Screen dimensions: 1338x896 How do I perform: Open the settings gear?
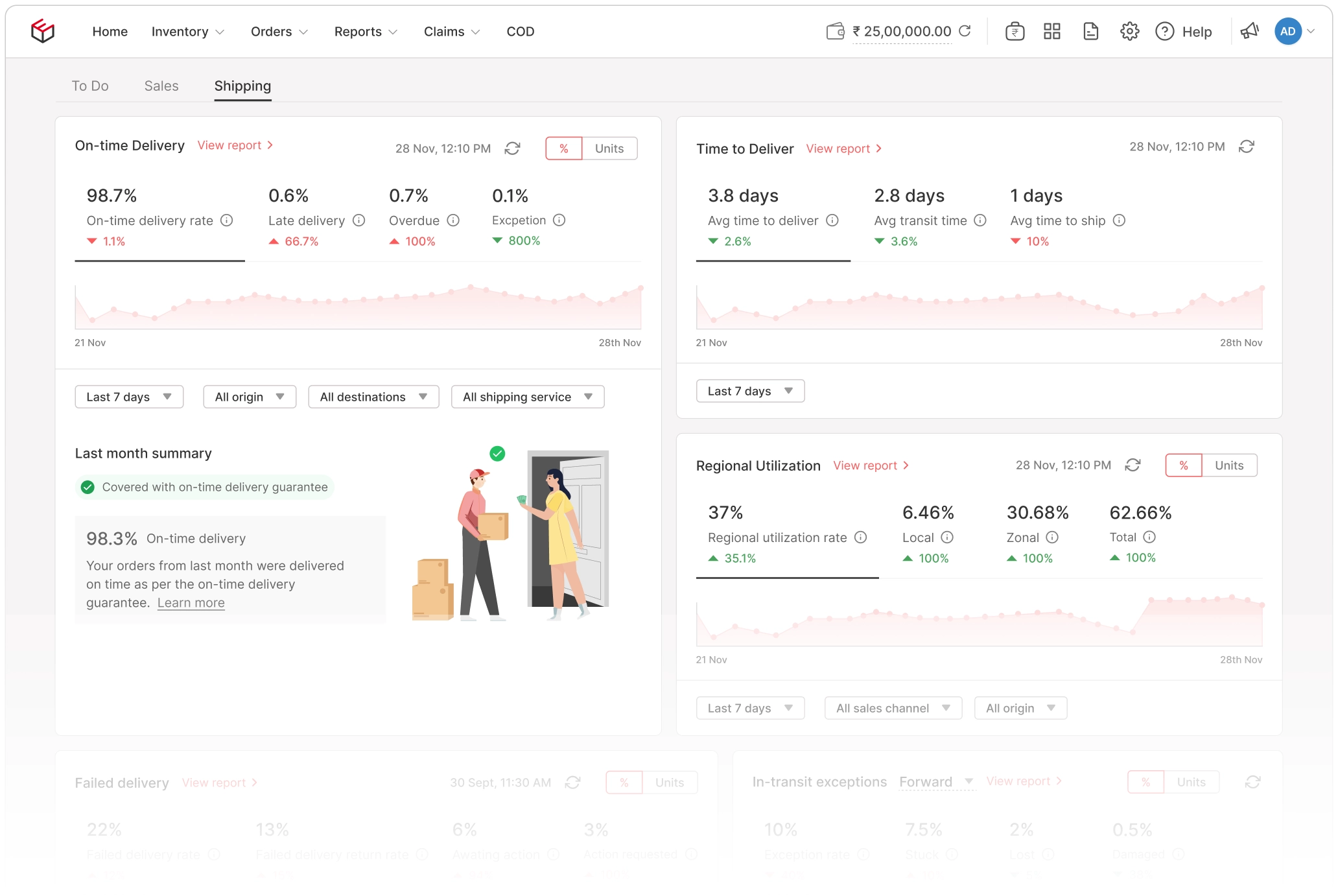(x=1129, y=30)
